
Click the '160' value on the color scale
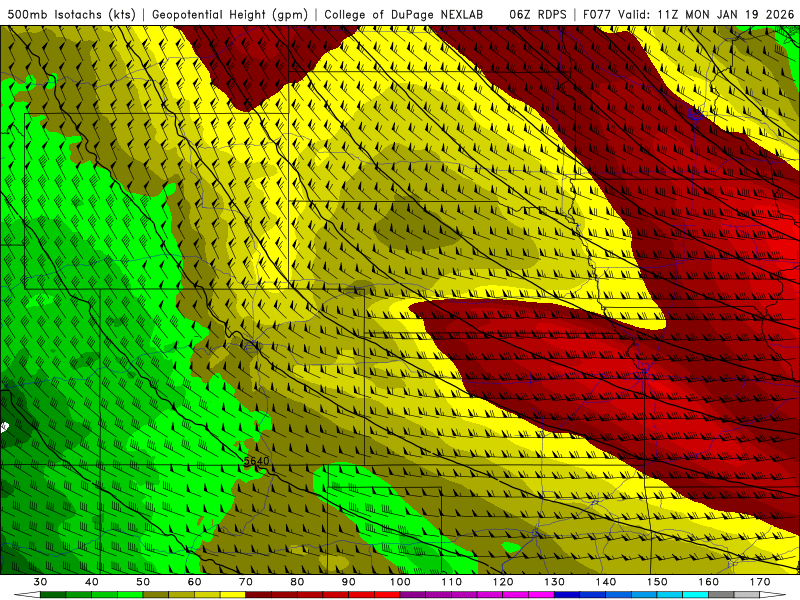(x=709, y=582)
